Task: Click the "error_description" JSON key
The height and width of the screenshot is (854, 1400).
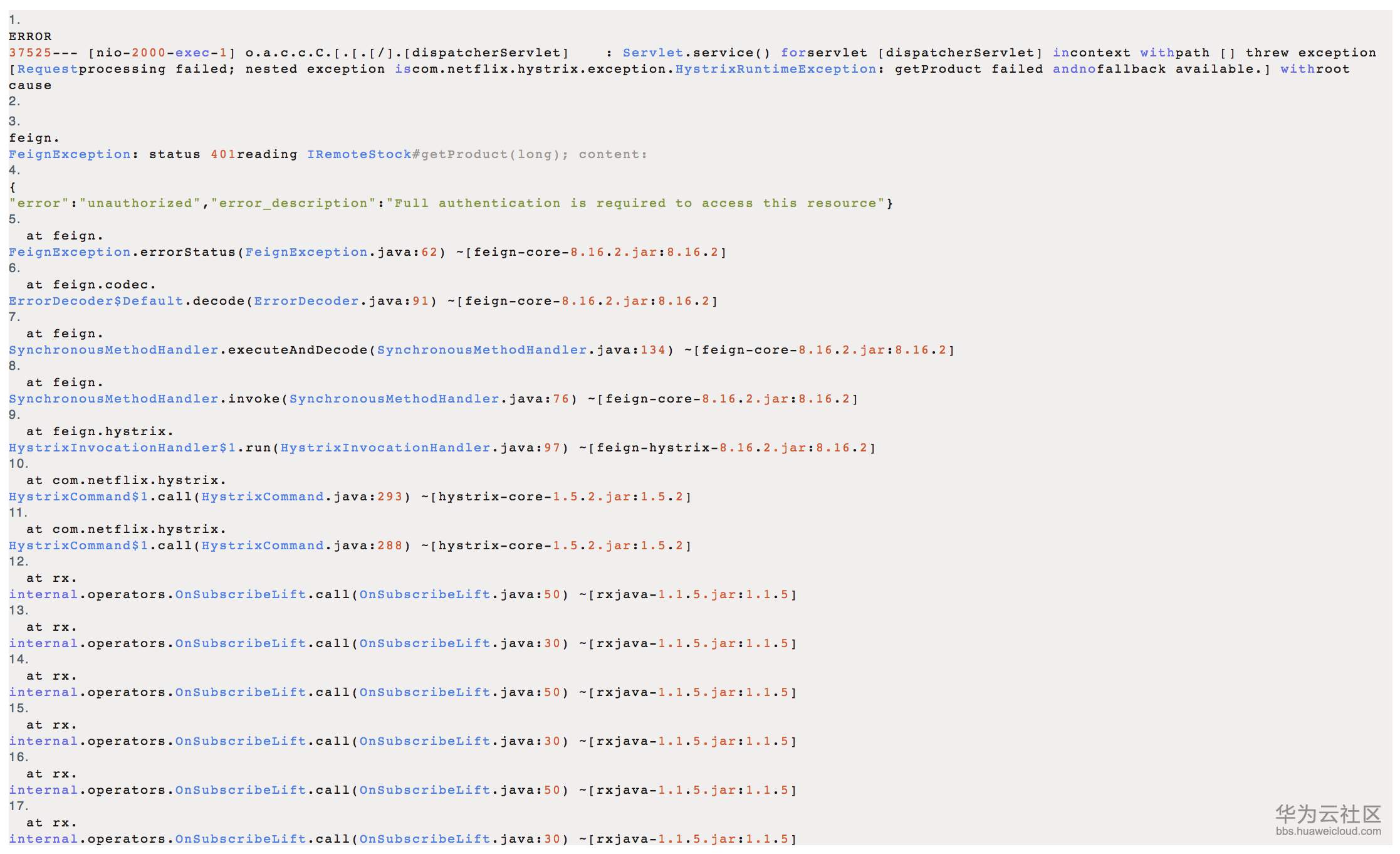Action: (x=293, y=203)
